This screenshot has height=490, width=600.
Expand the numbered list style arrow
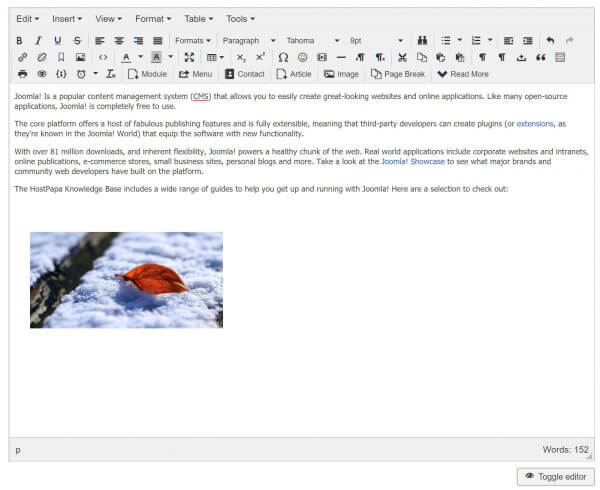pyautogui.click(x=490, y=40)
